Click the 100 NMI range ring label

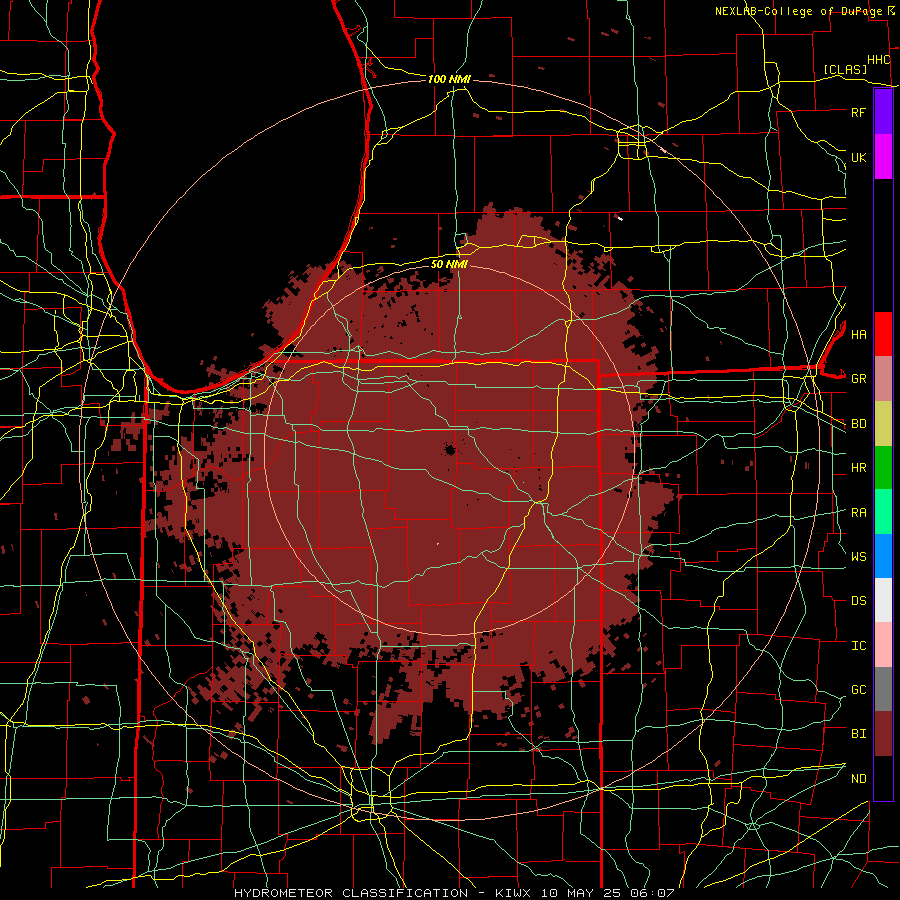tap(449, 79)
